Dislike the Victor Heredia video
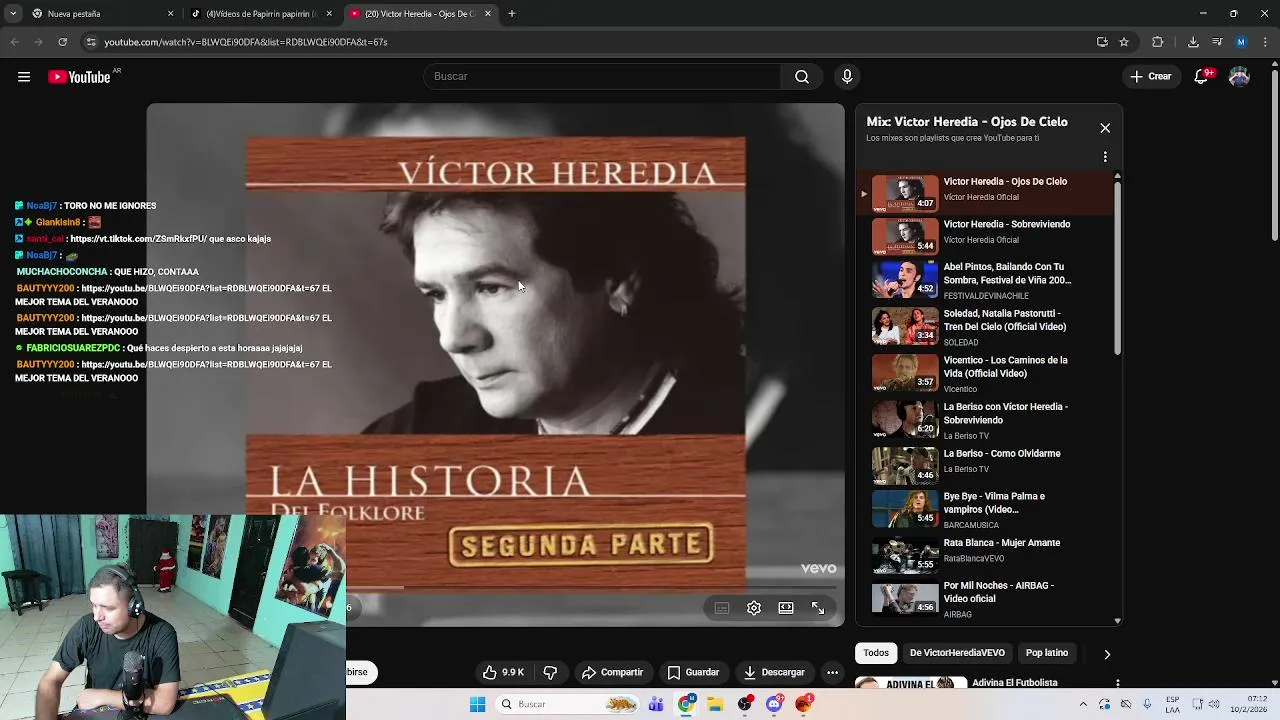Image resolution: width=1280 pixels, height=720 pixels. (550, 672)
